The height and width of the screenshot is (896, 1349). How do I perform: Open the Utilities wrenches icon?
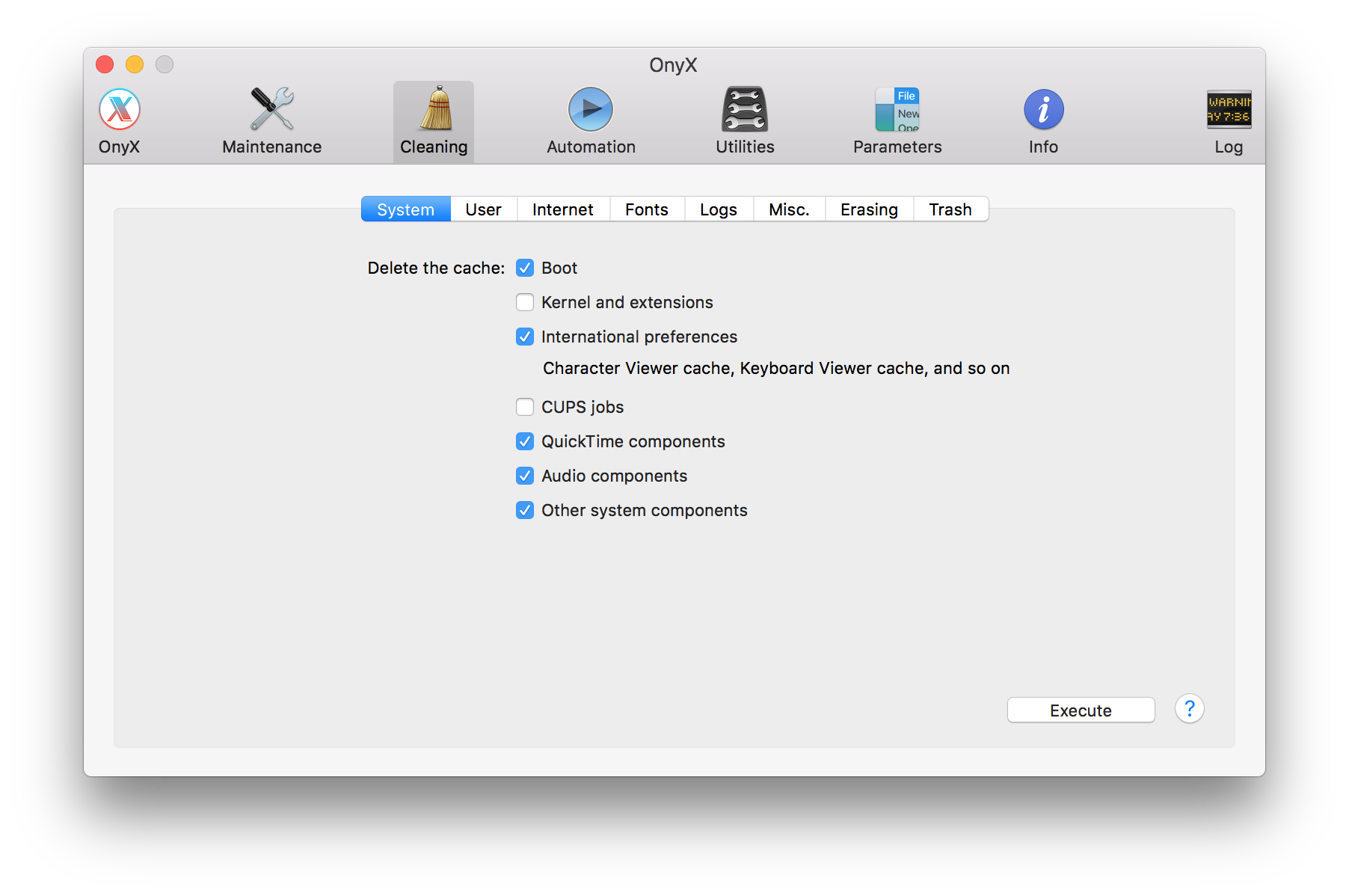point(745,121)
